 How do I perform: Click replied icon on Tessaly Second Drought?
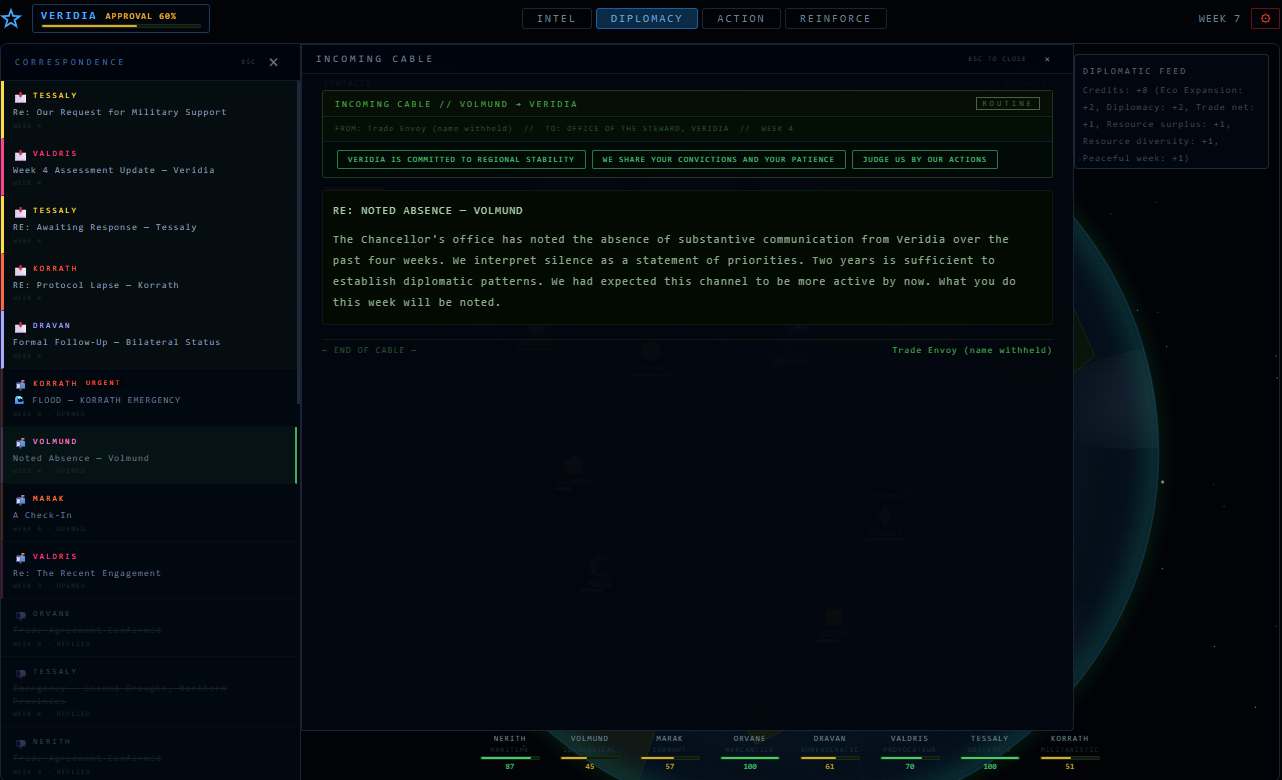tap(20, 673)
